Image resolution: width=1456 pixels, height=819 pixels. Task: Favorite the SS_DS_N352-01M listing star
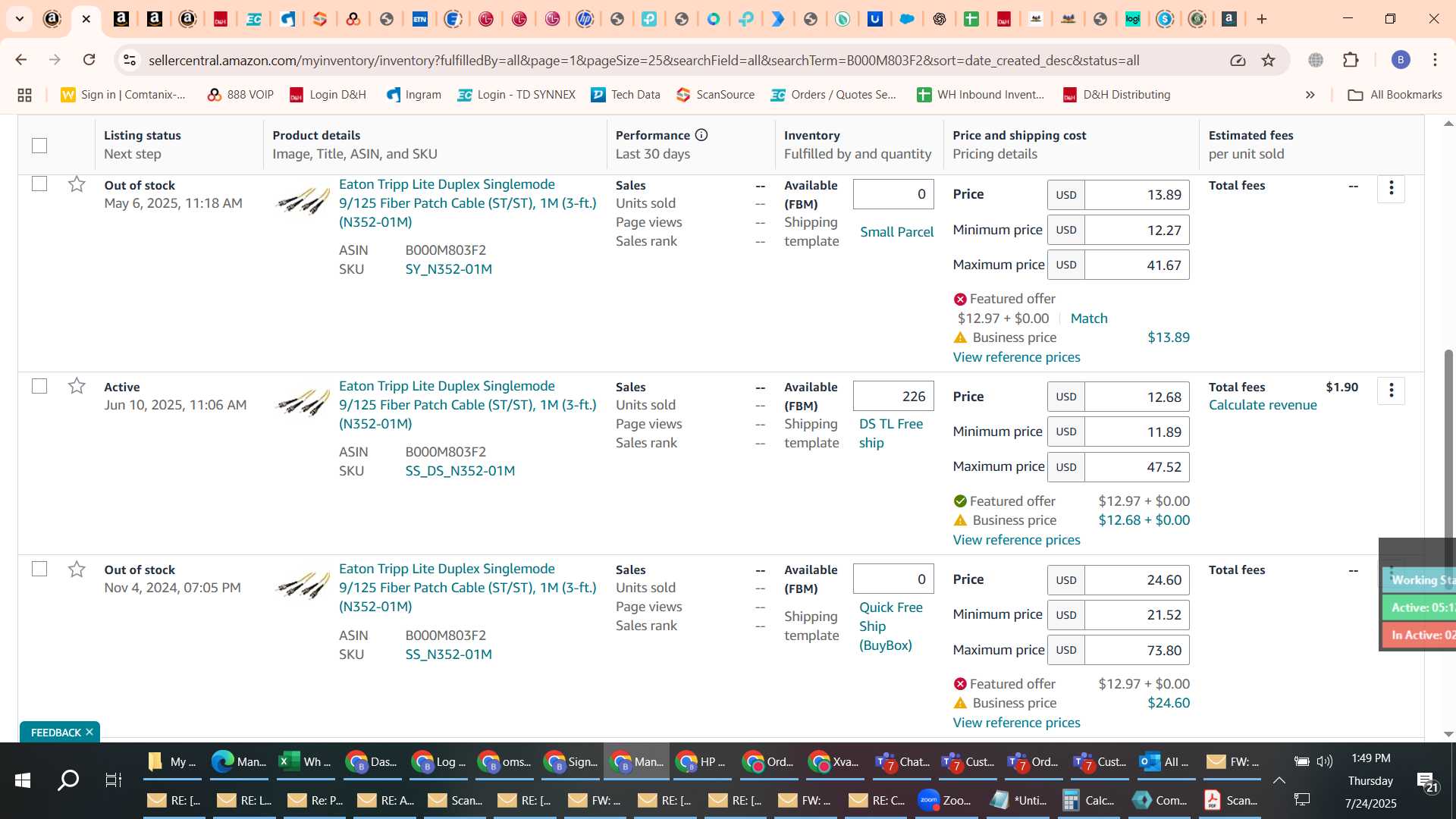coord(77,386)
